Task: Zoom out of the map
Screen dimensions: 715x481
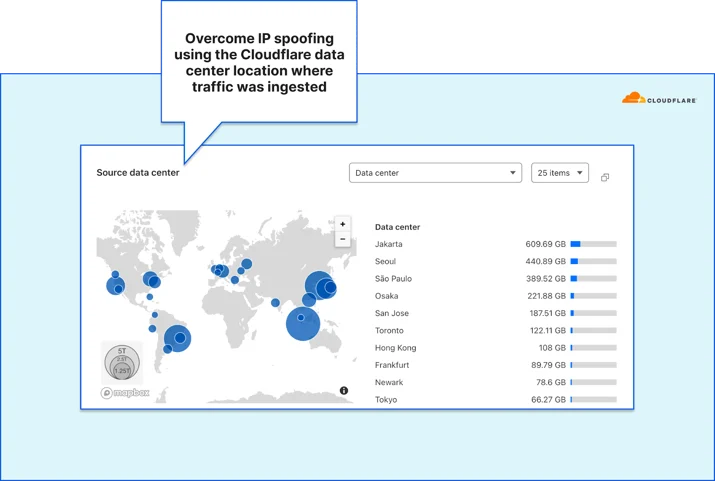Action: (342, 239)
